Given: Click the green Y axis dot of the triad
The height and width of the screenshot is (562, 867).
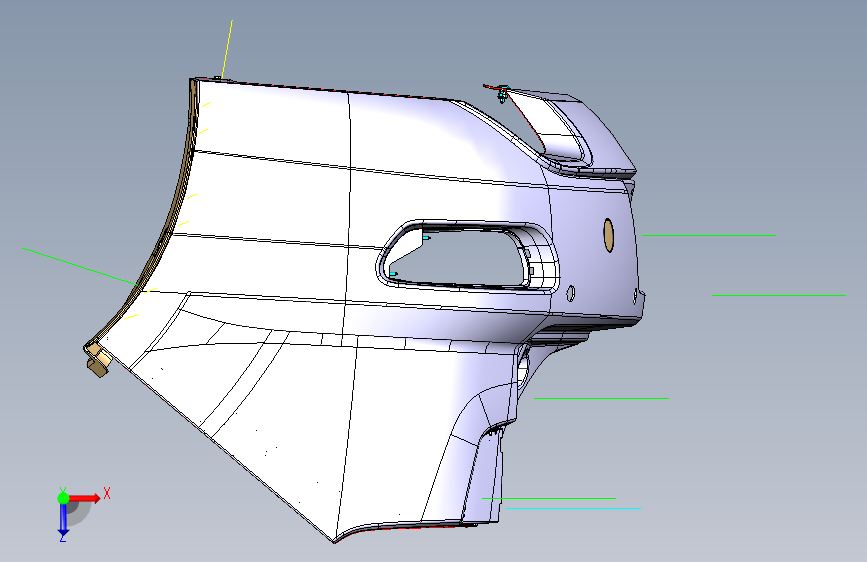Looking at the screenshot, I should click(63, 498).
